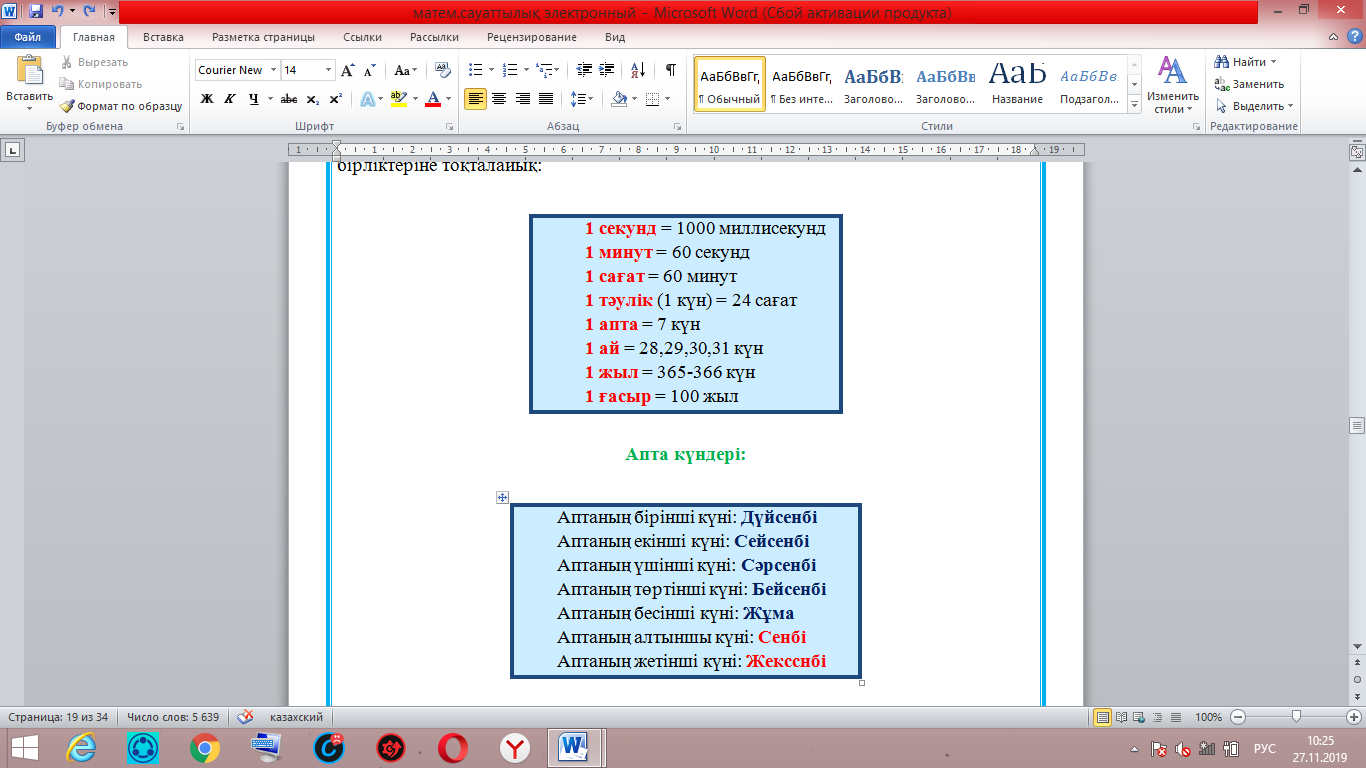Click the save icon in quick access toolbar
The height and width of the screenshot is (768, 1366).
tap(36, 12)
